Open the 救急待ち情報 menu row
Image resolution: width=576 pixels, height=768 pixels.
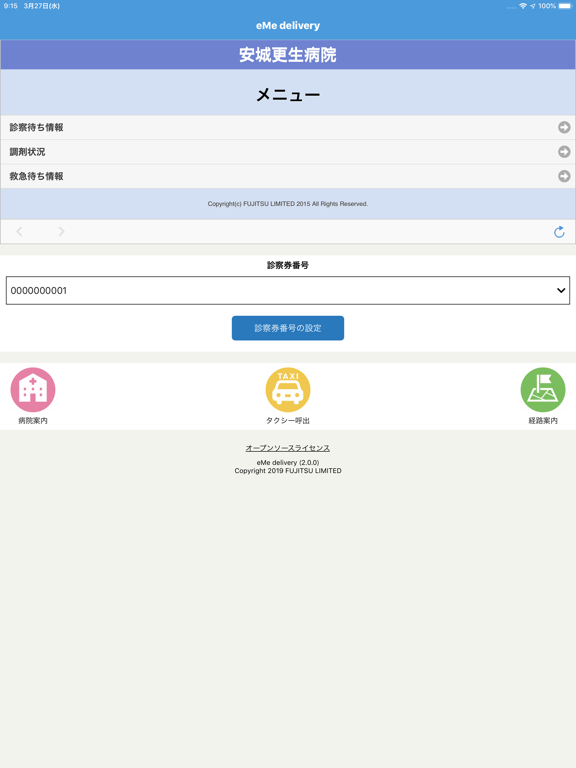pos(288,176)
